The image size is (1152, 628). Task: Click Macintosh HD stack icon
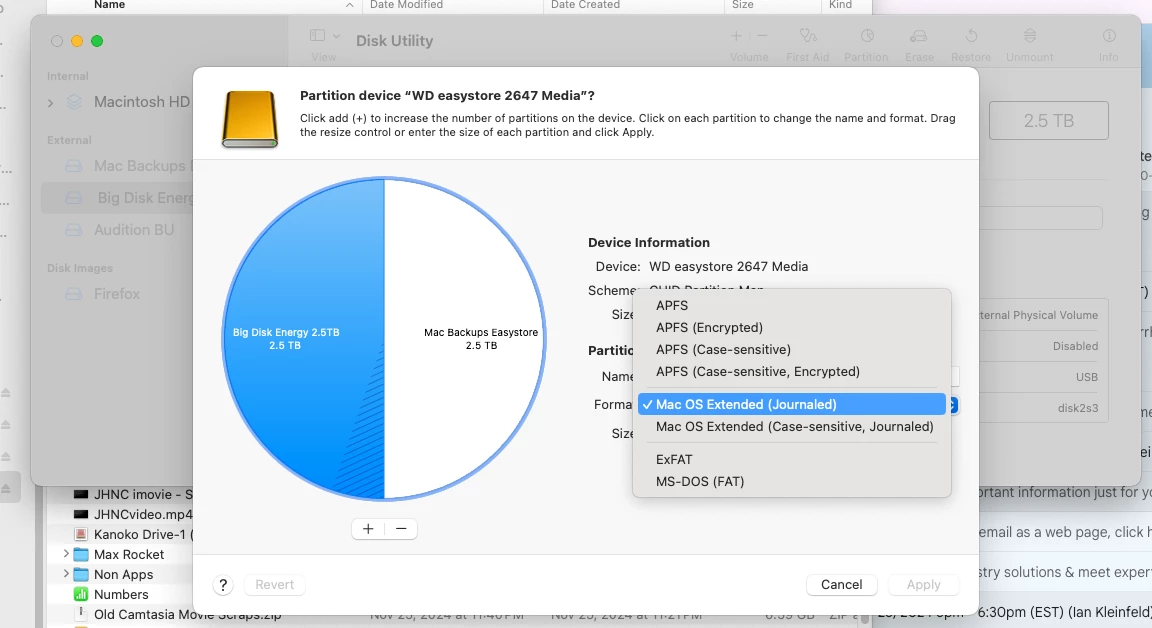74,103
